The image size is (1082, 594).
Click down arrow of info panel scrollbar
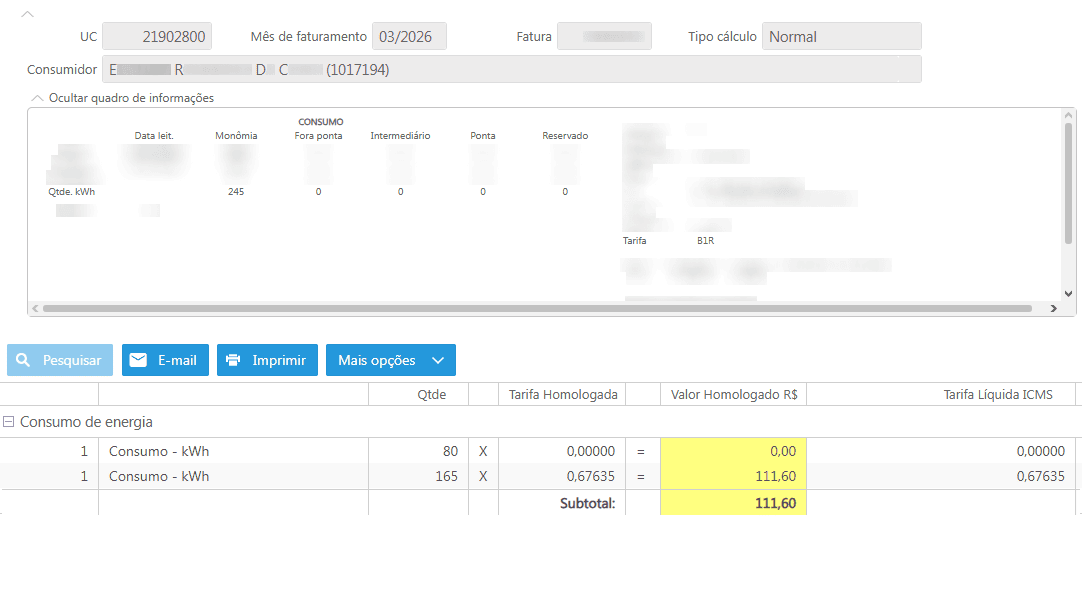(x=1068, y=293)
